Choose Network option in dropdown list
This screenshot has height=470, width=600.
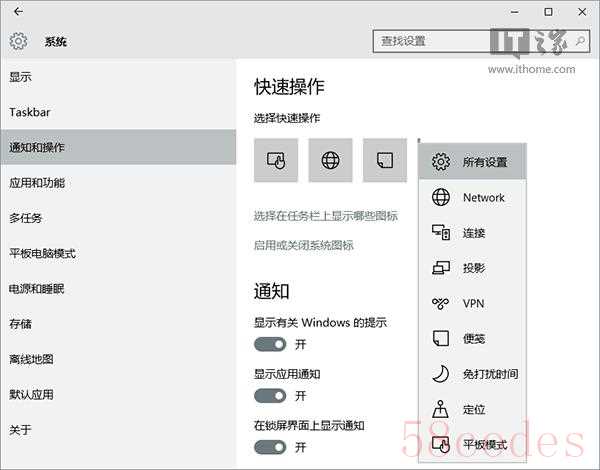(x=472, y=197)
